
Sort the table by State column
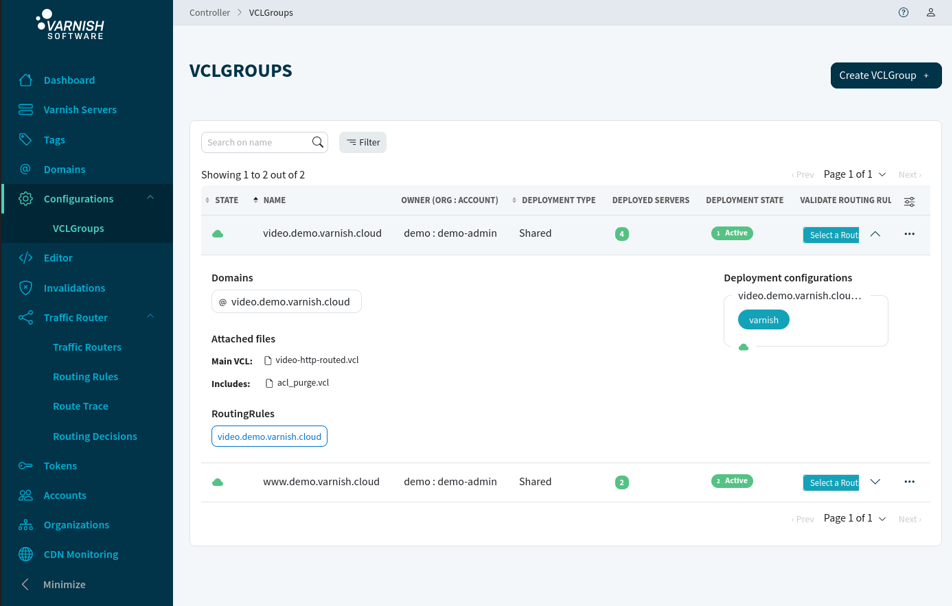[222, 200]
